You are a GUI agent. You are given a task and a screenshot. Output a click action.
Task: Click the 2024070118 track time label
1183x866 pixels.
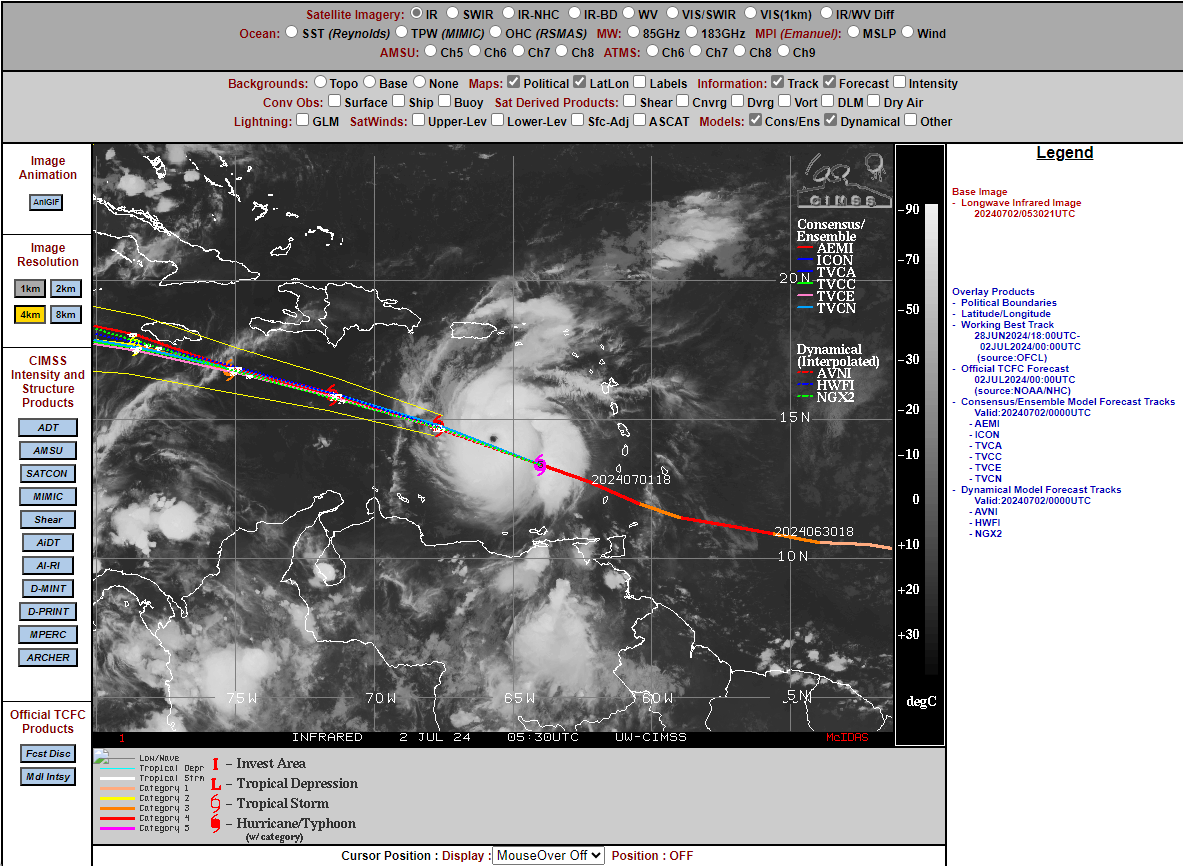click(631, 479)
